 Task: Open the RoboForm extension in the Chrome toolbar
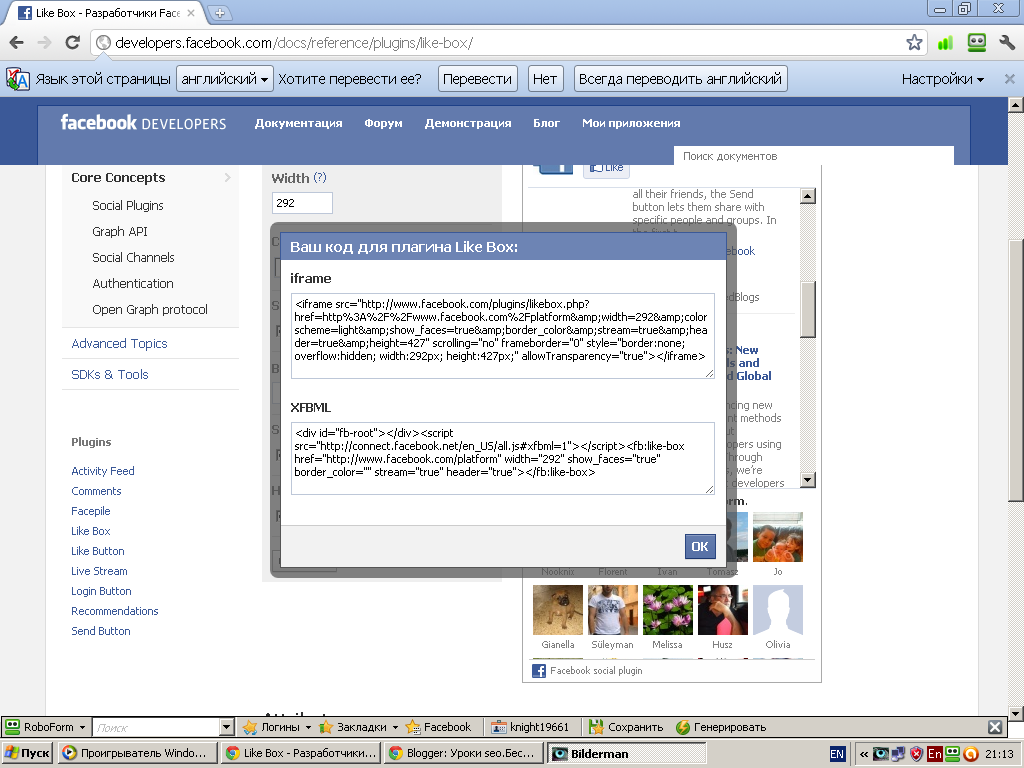[976, 43]
